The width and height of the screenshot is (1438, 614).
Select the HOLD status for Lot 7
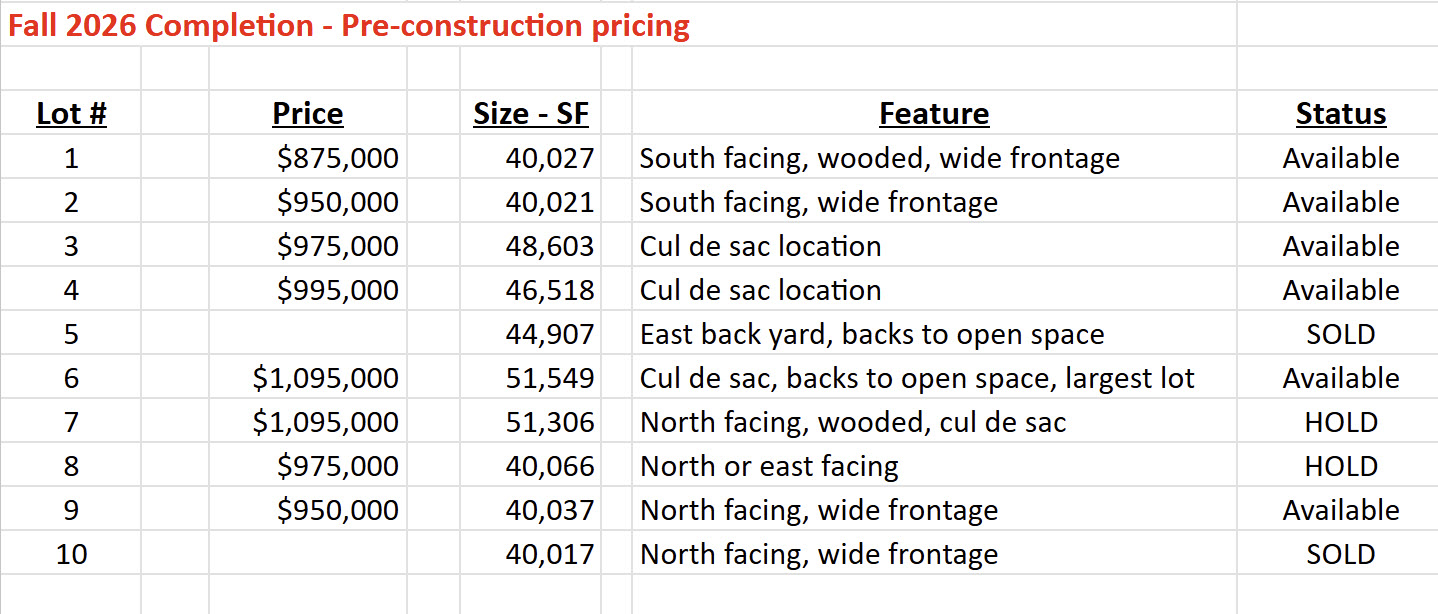(1341, 422)
